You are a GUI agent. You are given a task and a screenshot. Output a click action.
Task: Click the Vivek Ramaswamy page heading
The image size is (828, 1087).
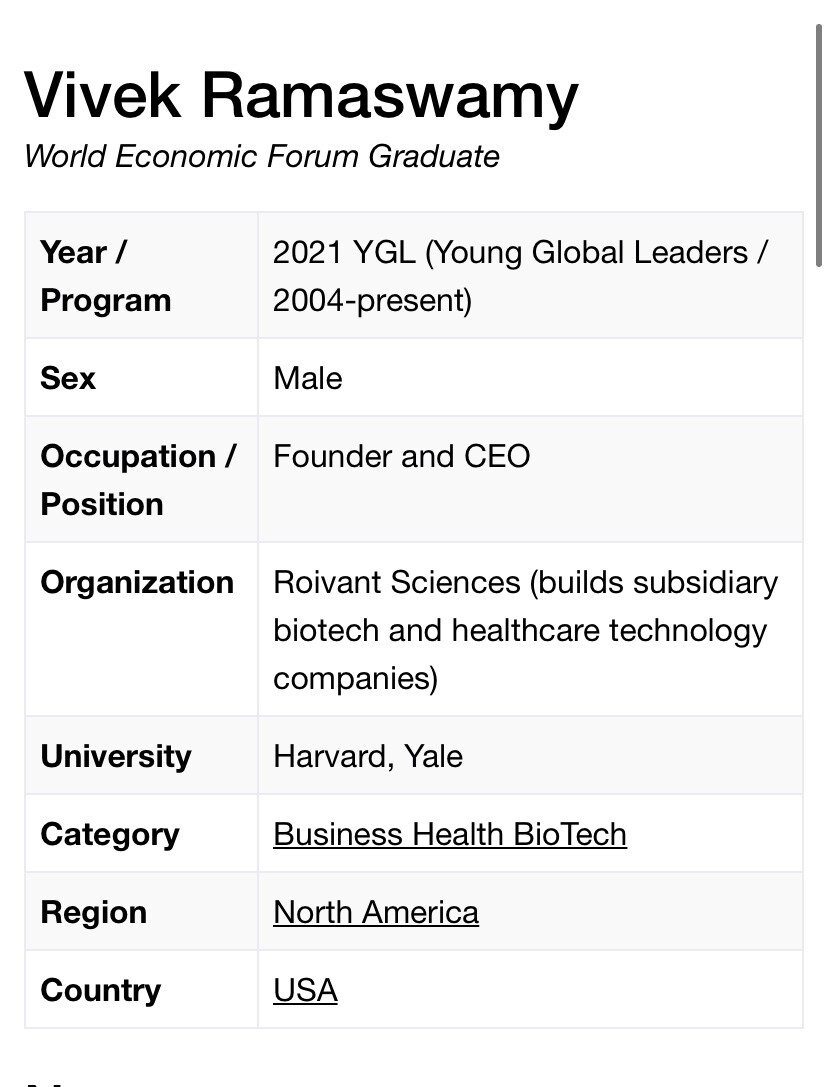[301, 95]
